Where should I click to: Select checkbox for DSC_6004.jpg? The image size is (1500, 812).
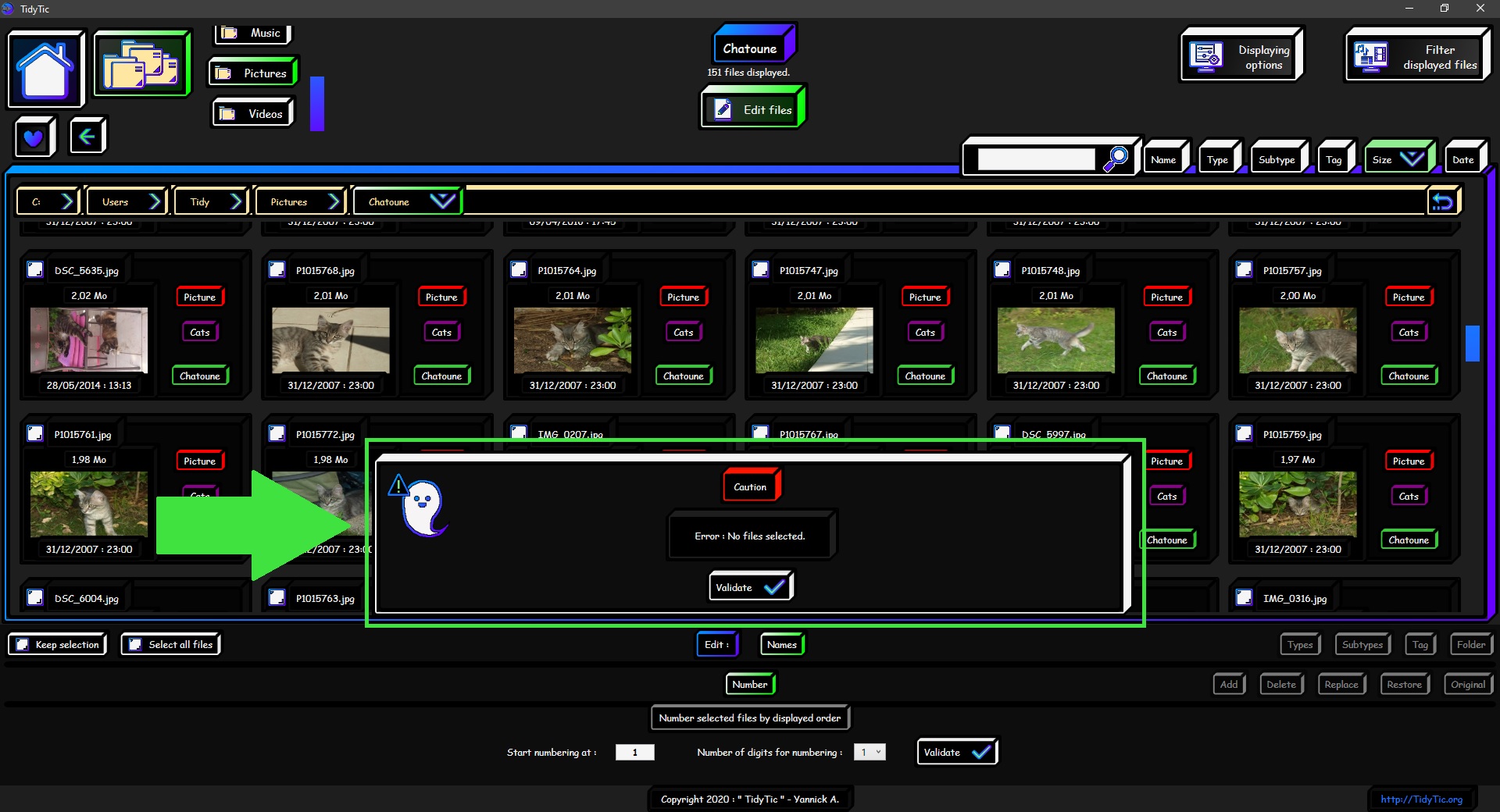click(35, 597)
